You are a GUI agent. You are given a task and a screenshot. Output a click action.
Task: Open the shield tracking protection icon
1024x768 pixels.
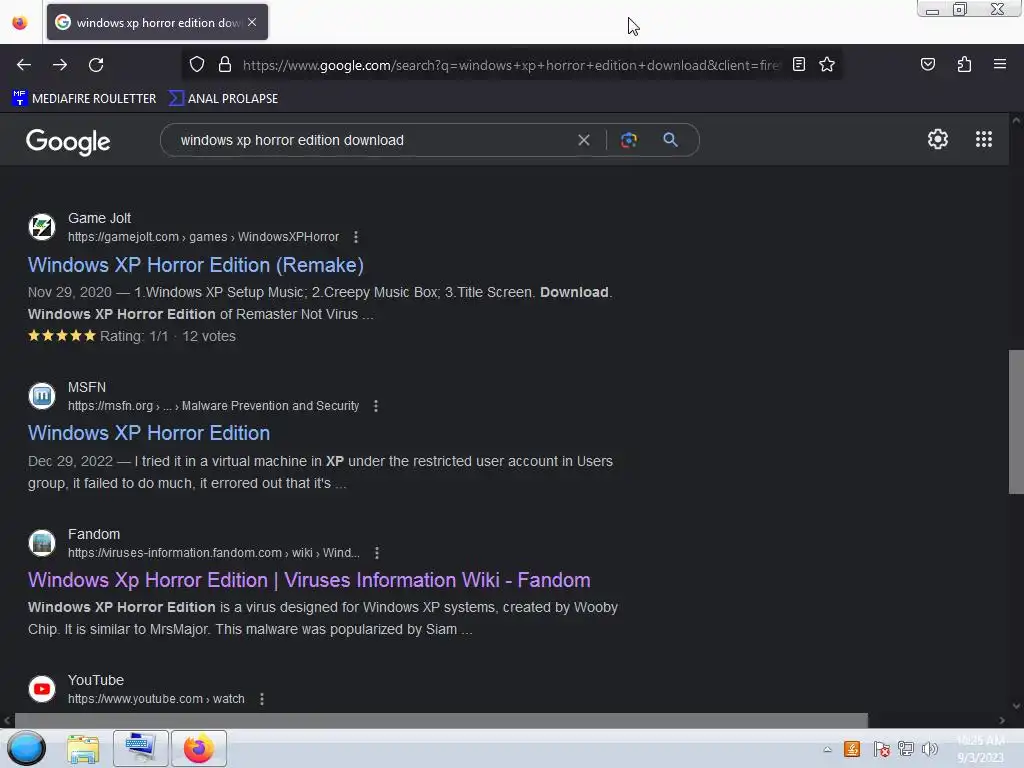(197, 64)
